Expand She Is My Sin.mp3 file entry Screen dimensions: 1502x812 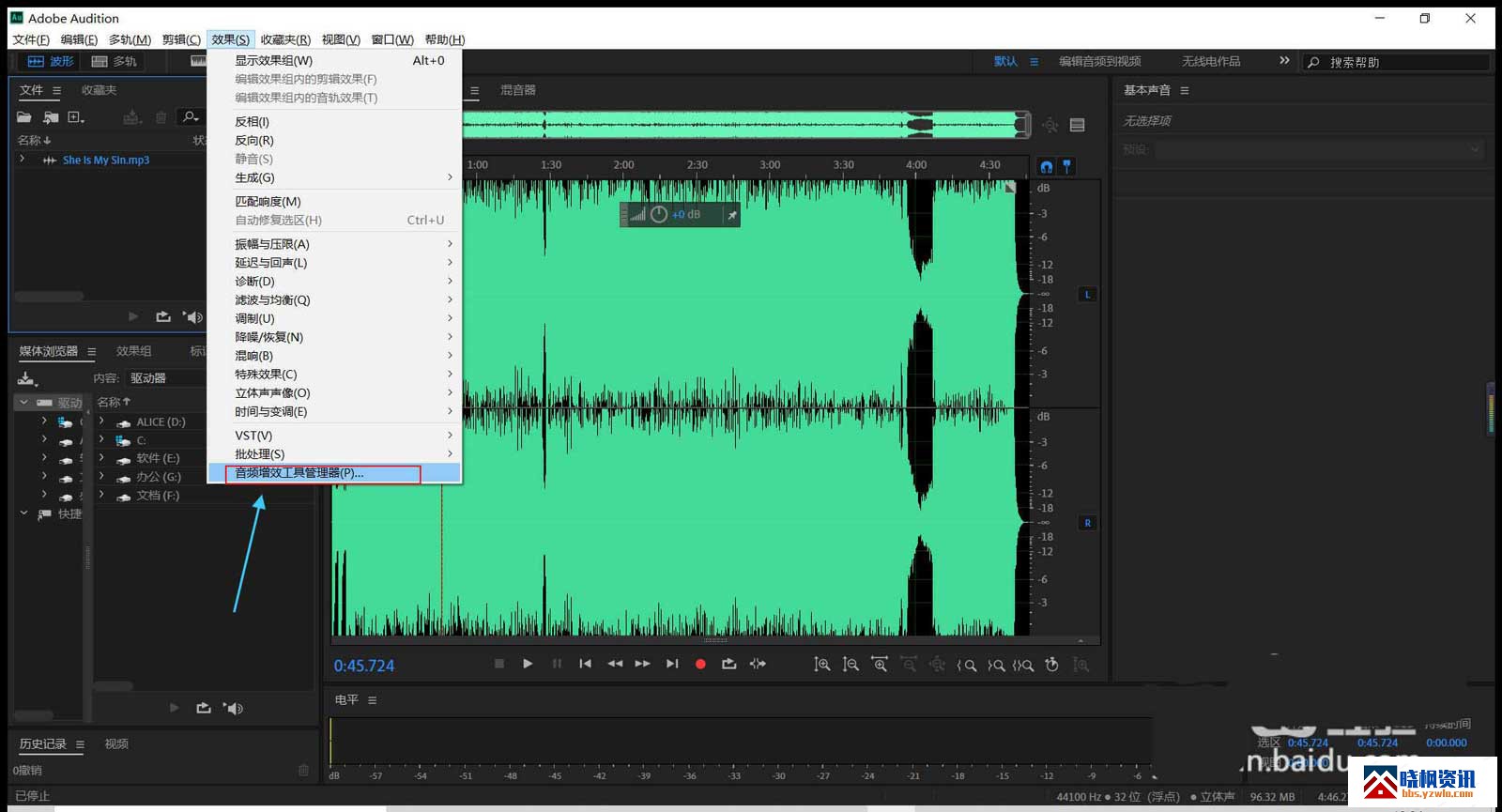[x=23, y=159]
